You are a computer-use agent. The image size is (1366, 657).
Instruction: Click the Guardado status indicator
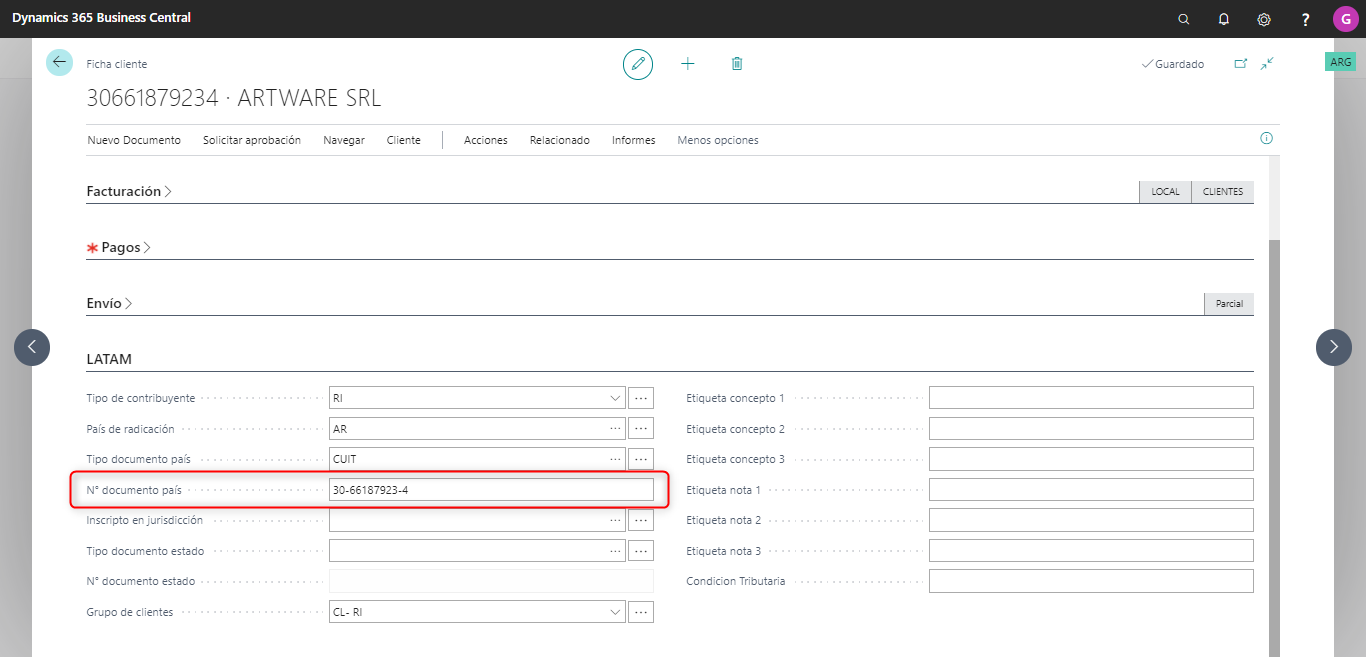[1173, 64]
